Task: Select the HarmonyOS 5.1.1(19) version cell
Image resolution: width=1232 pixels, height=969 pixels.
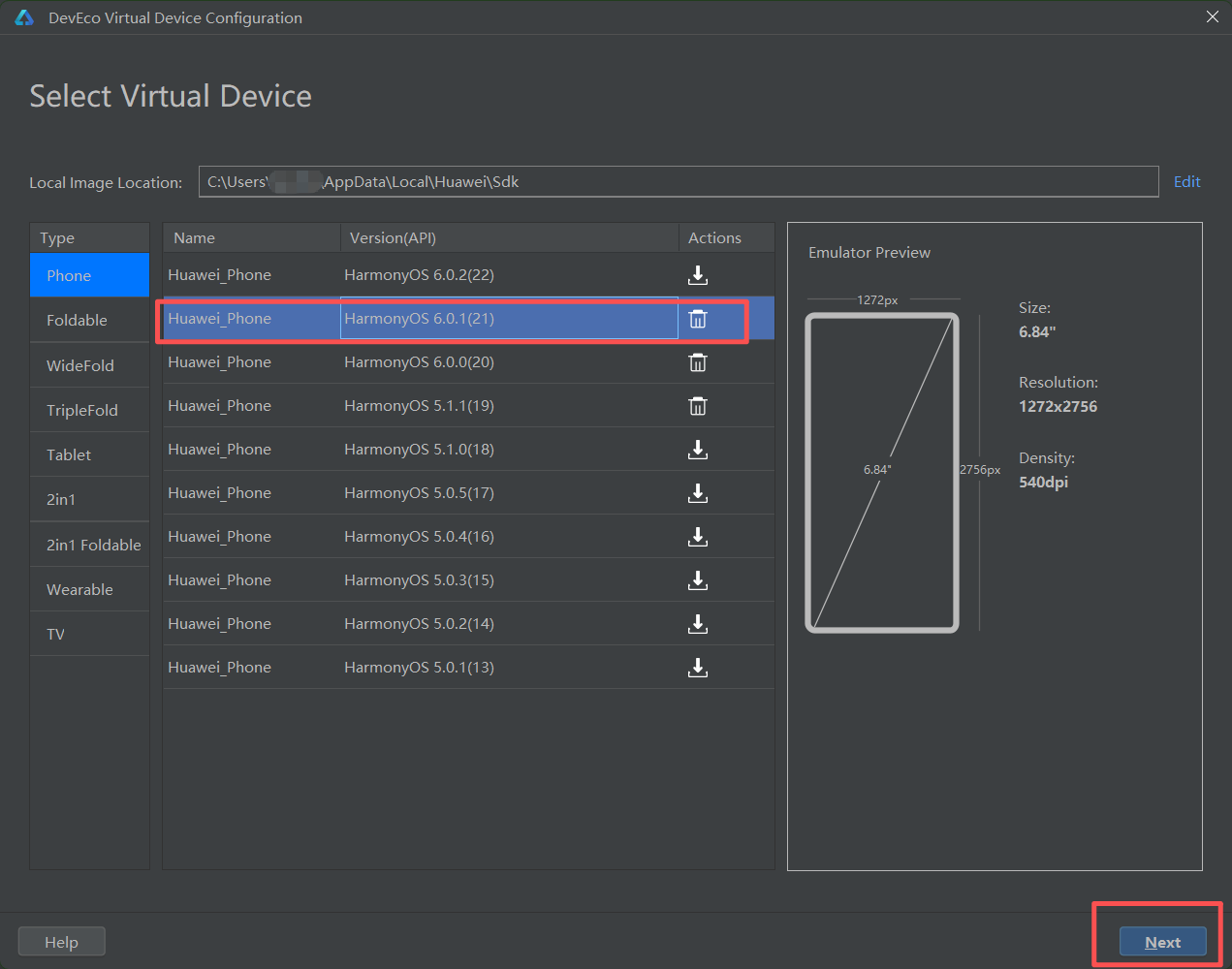Action: point(509,406)
